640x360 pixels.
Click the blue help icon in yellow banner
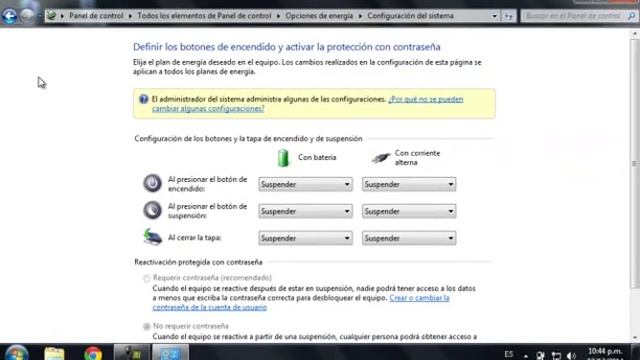(x=143, y=99)
